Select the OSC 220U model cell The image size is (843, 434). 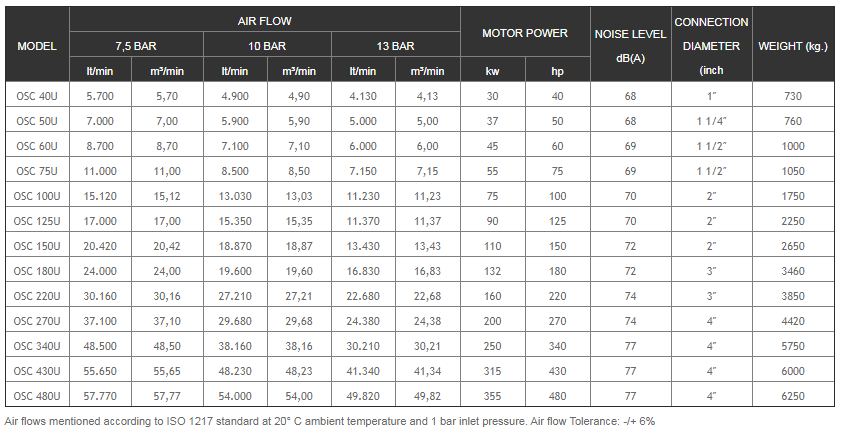click(38, 295)
